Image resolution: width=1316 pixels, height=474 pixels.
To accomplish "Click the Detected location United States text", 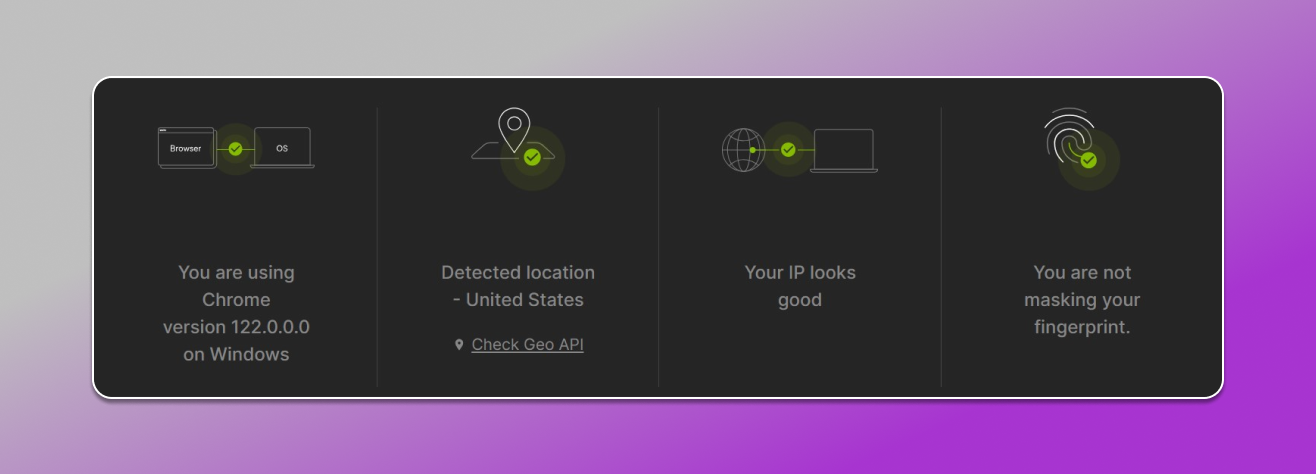I will (518, 286).
